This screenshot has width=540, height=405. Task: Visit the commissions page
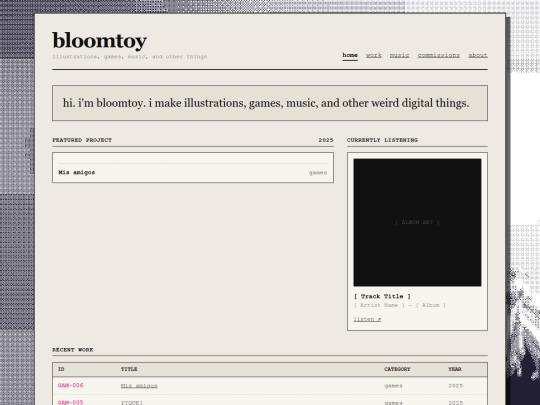[x=439, y=55]
